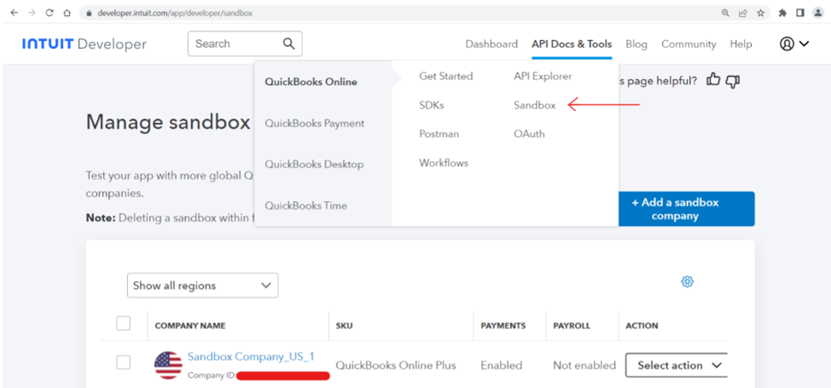Open the gear settings icon above table

pos(687,281)
